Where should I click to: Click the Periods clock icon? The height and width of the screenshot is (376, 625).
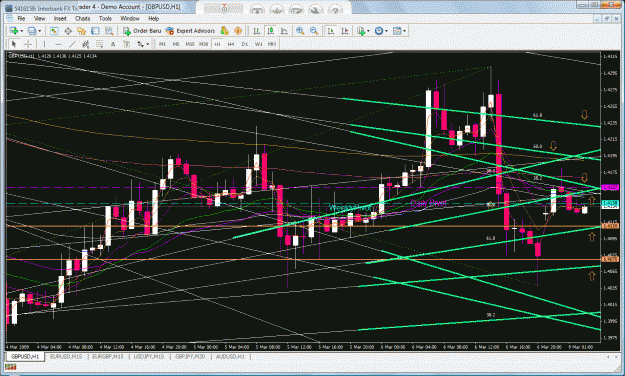pyautogui.click(x=379, y=31)
